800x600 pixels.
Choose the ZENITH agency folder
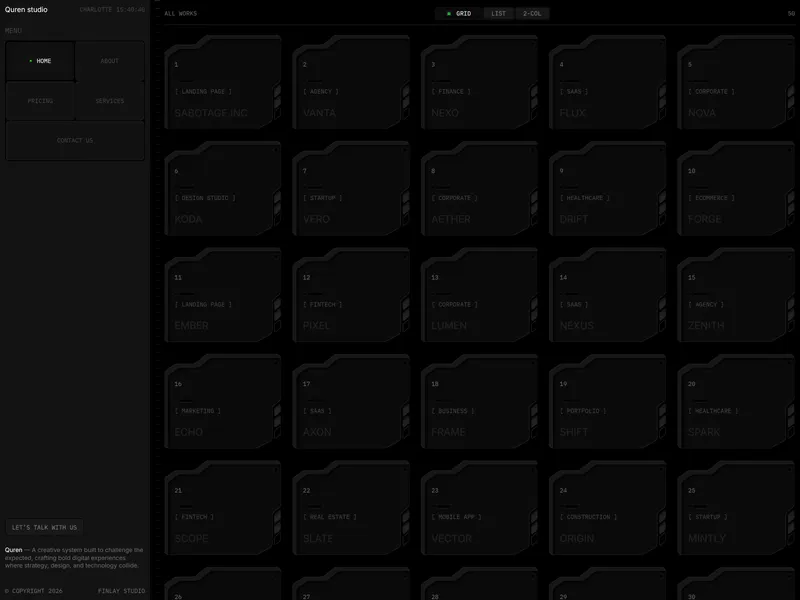736,295
